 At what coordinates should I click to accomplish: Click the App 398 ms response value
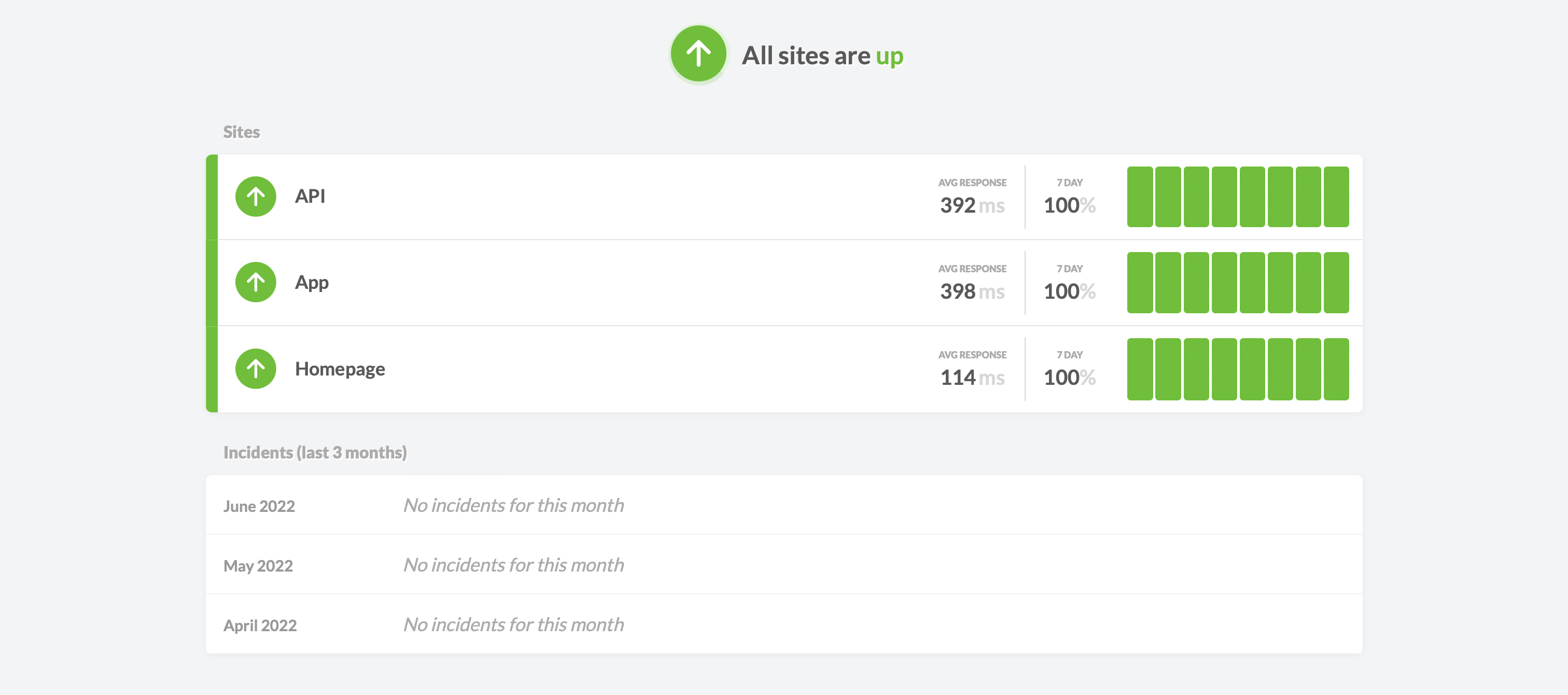pos(972,291)
